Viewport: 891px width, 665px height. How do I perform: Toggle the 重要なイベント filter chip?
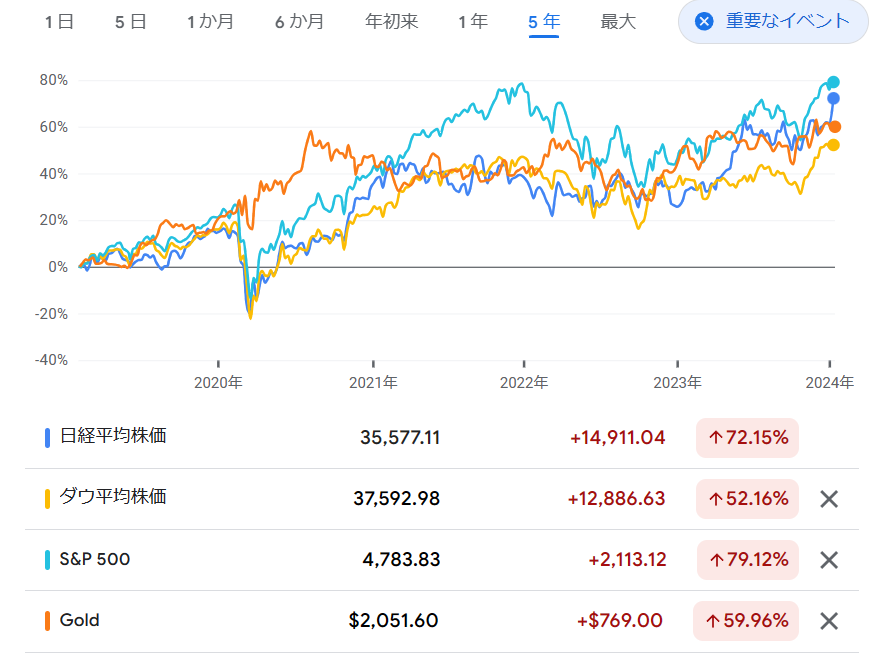coord(773,22)
